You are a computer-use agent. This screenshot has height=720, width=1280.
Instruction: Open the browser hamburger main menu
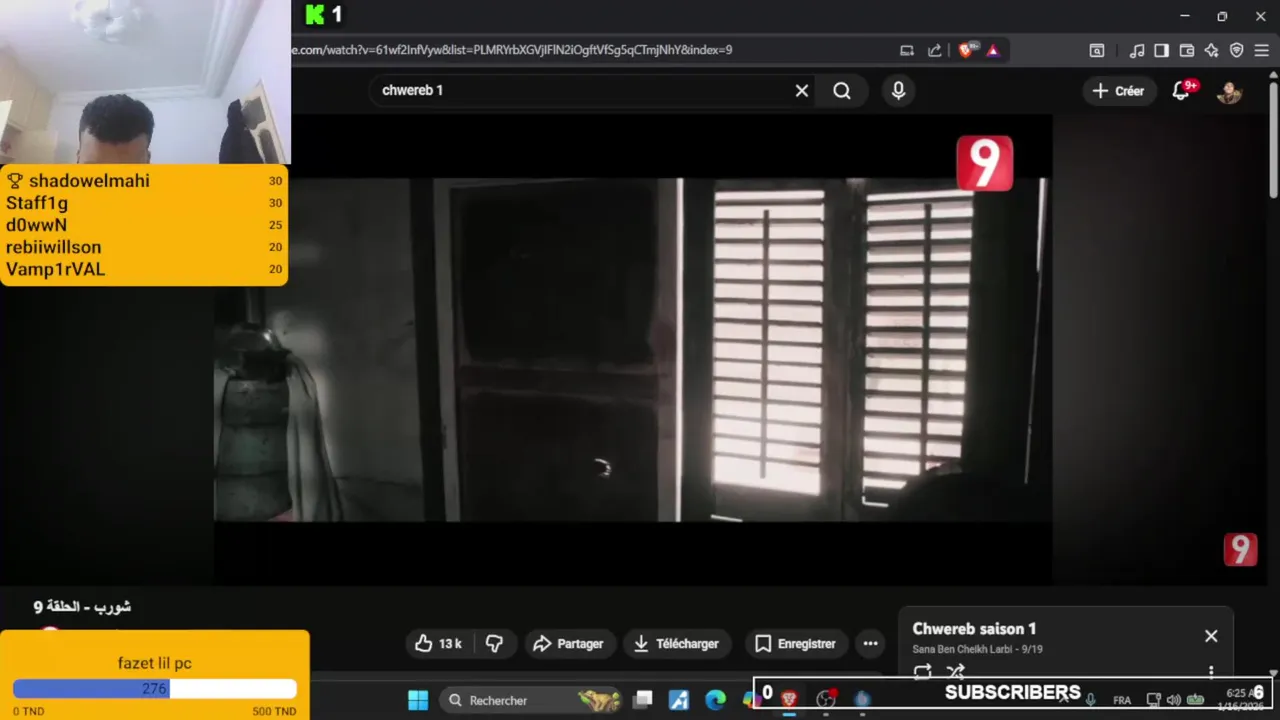pos(1262,50)
